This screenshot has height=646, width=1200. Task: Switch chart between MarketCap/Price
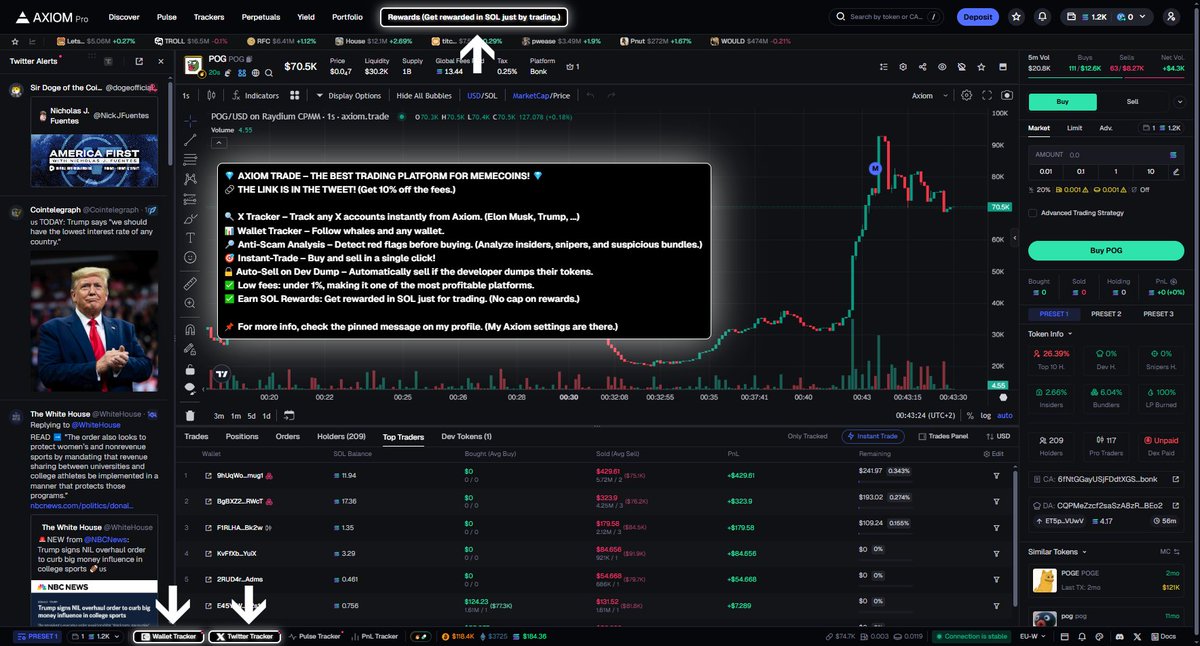[541, 96]
